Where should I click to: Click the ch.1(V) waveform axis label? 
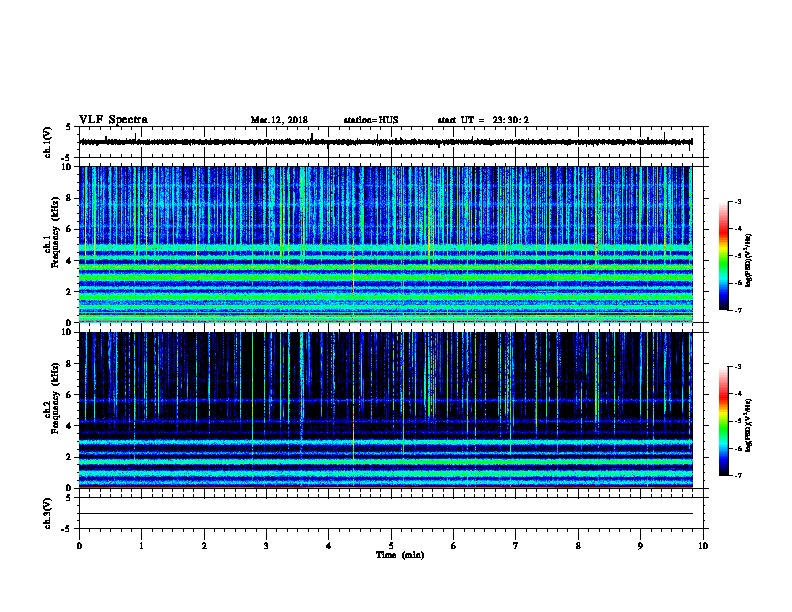coord(47,142)
